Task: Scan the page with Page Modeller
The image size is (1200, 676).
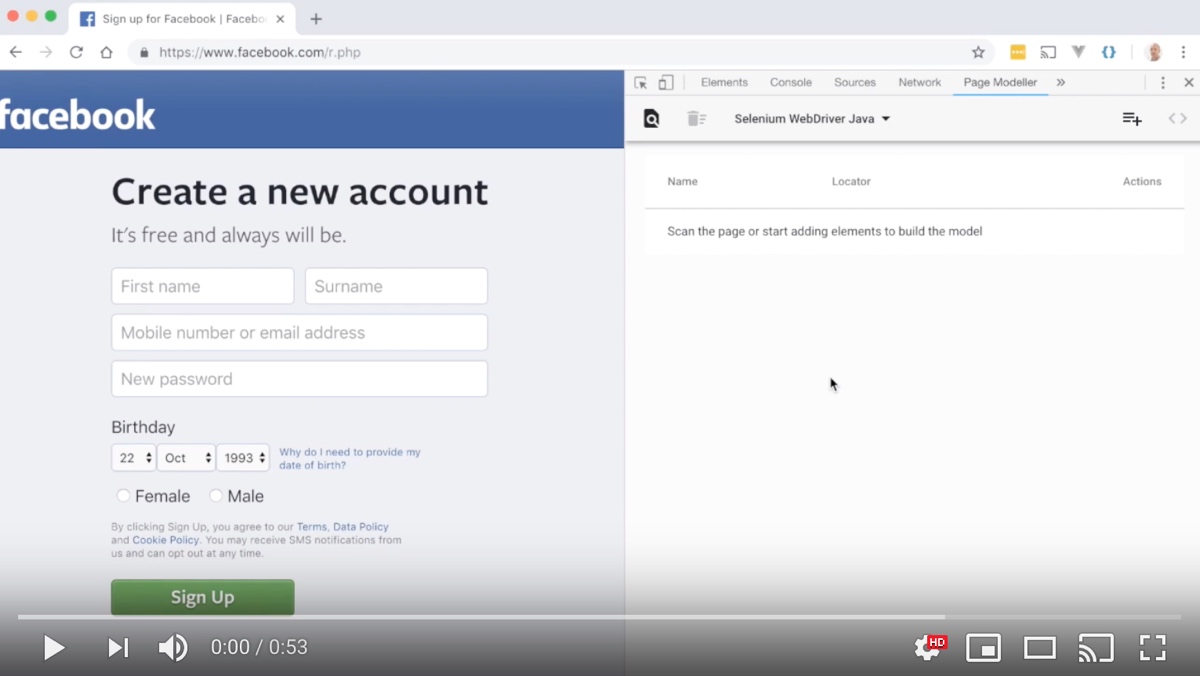Action: click(651, 119)
